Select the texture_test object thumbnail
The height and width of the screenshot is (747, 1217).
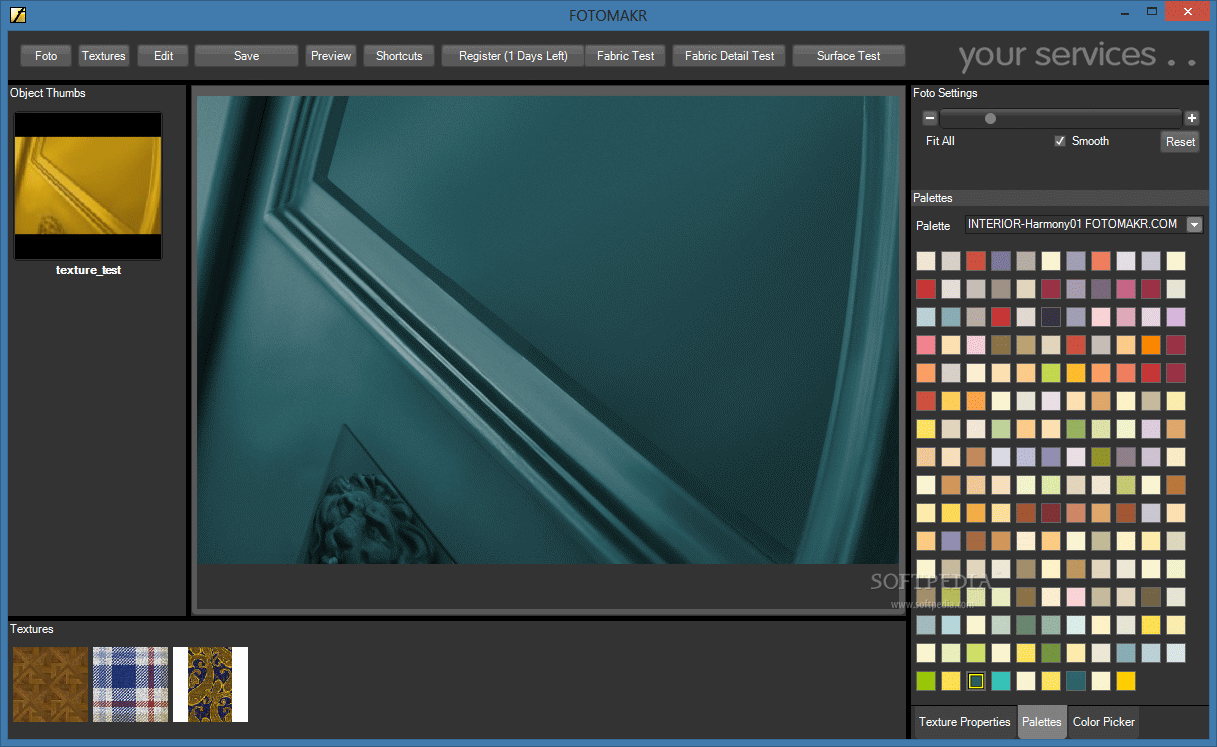[x=88, y=186]
